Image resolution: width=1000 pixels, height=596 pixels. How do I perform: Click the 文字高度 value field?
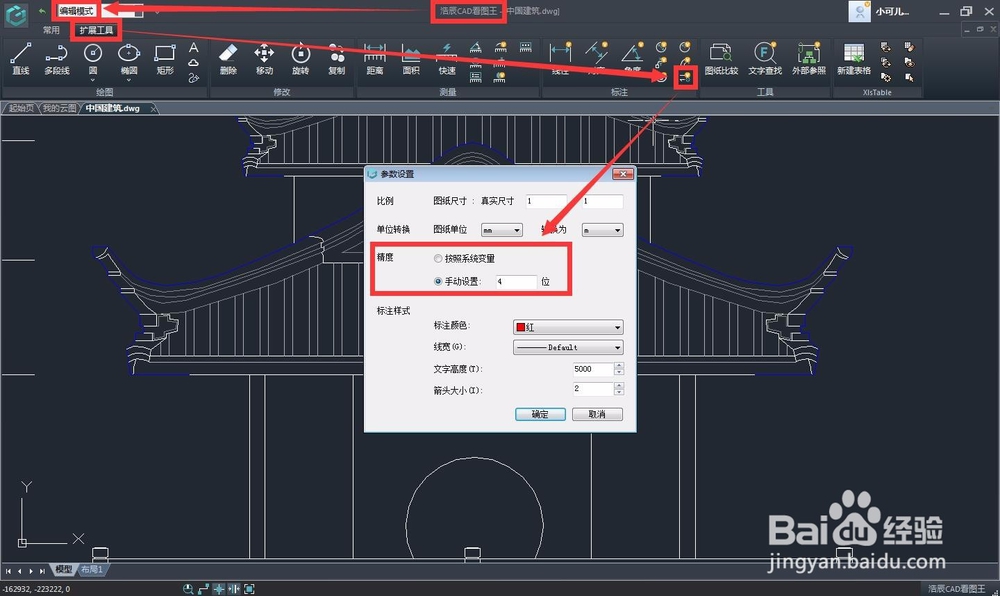pos(593,369)
